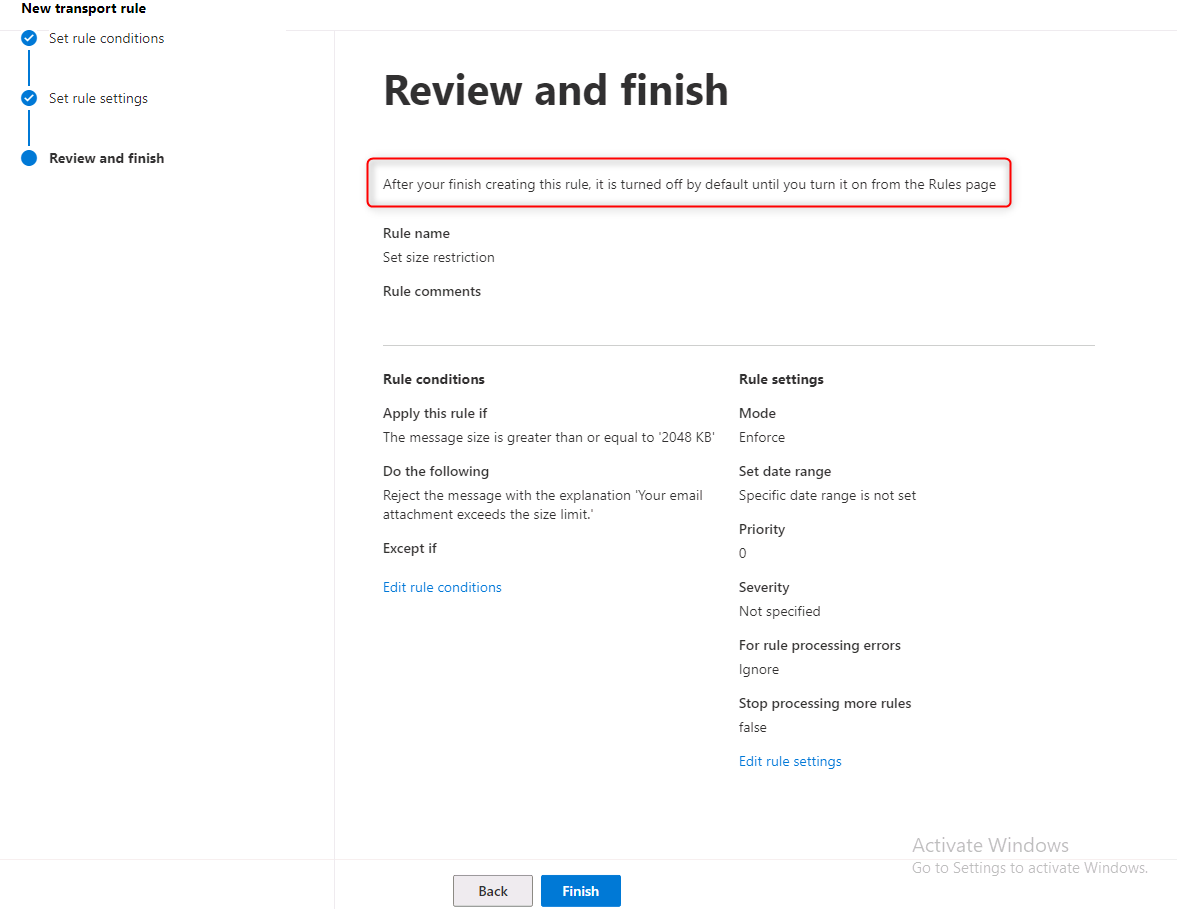Click the Set rule conditions checkmark icon
1177x915 pixels.
click(29, 39)
